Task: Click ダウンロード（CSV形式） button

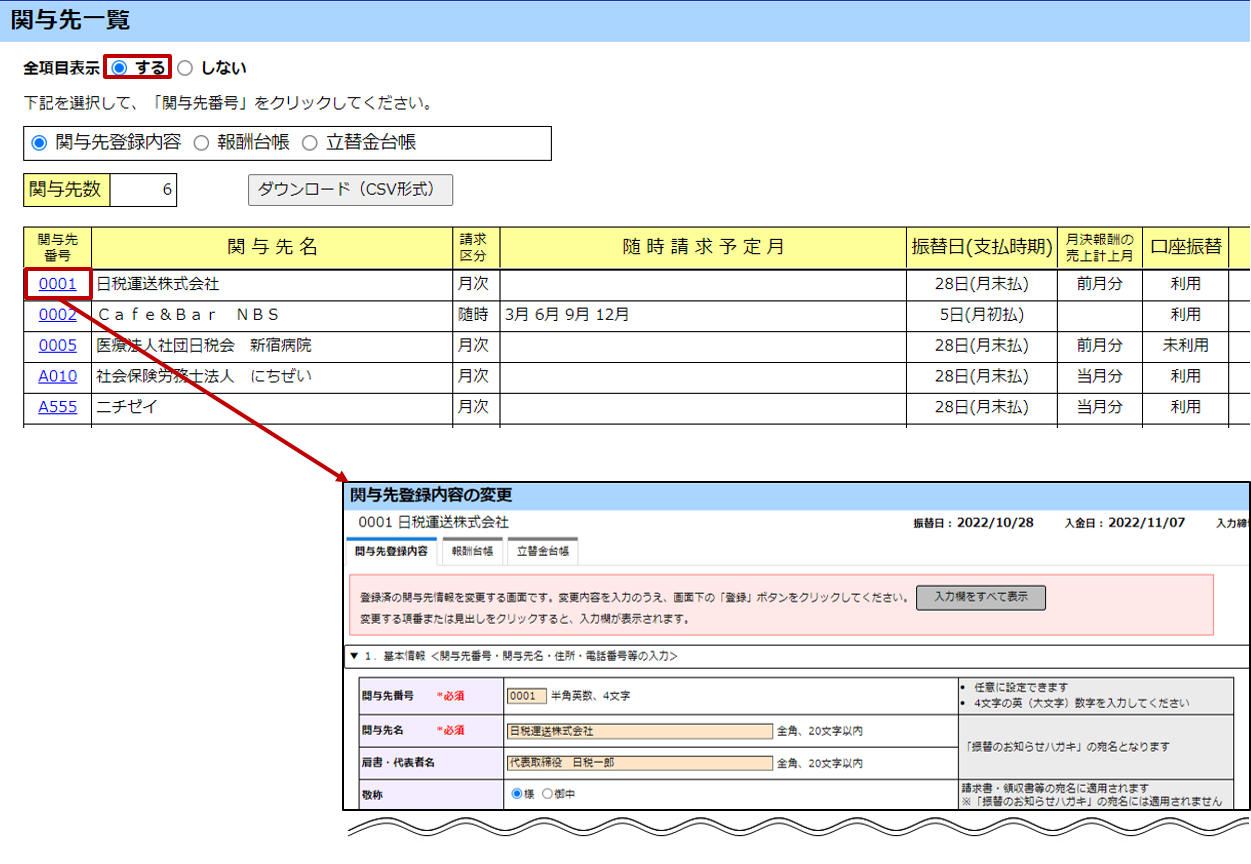Action: pos(350,190)
